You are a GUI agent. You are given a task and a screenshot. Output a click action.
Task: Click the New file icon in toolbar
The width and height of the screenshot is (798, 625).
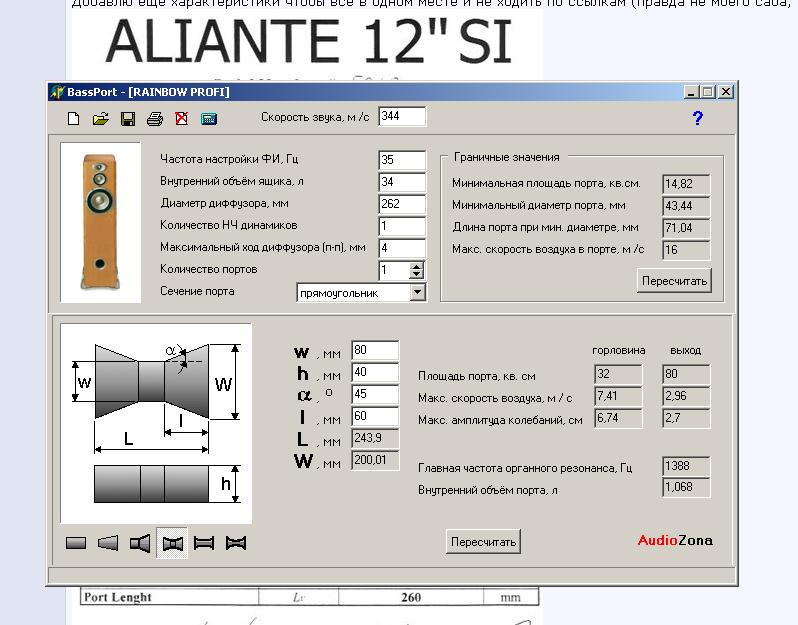click(73, 119)
